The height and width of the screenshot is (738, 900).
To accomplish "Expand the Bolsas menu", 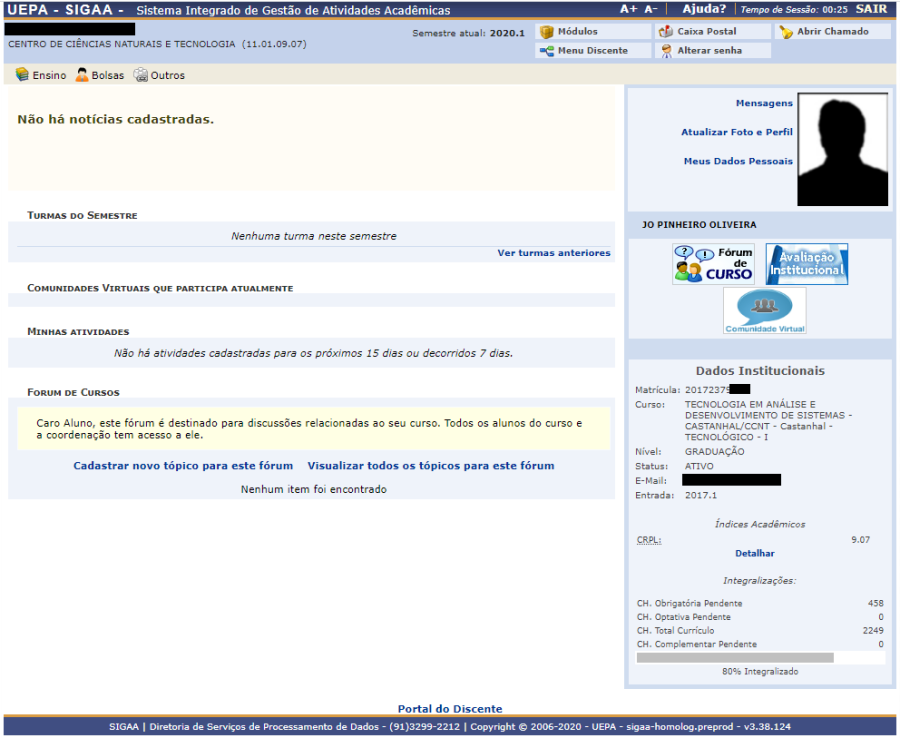I will point(100,75).
